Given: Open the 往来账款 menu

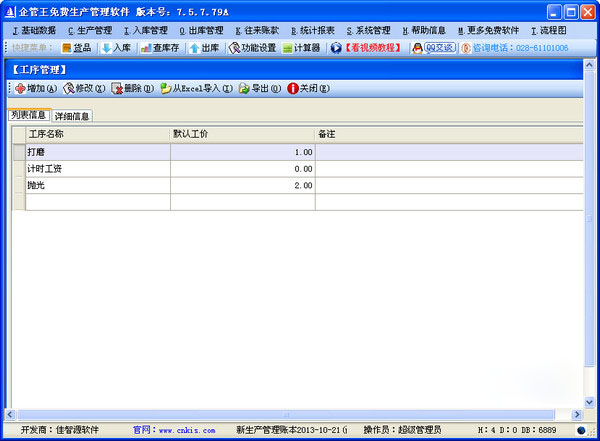Looking at the screenshot, I should [257, 31].
